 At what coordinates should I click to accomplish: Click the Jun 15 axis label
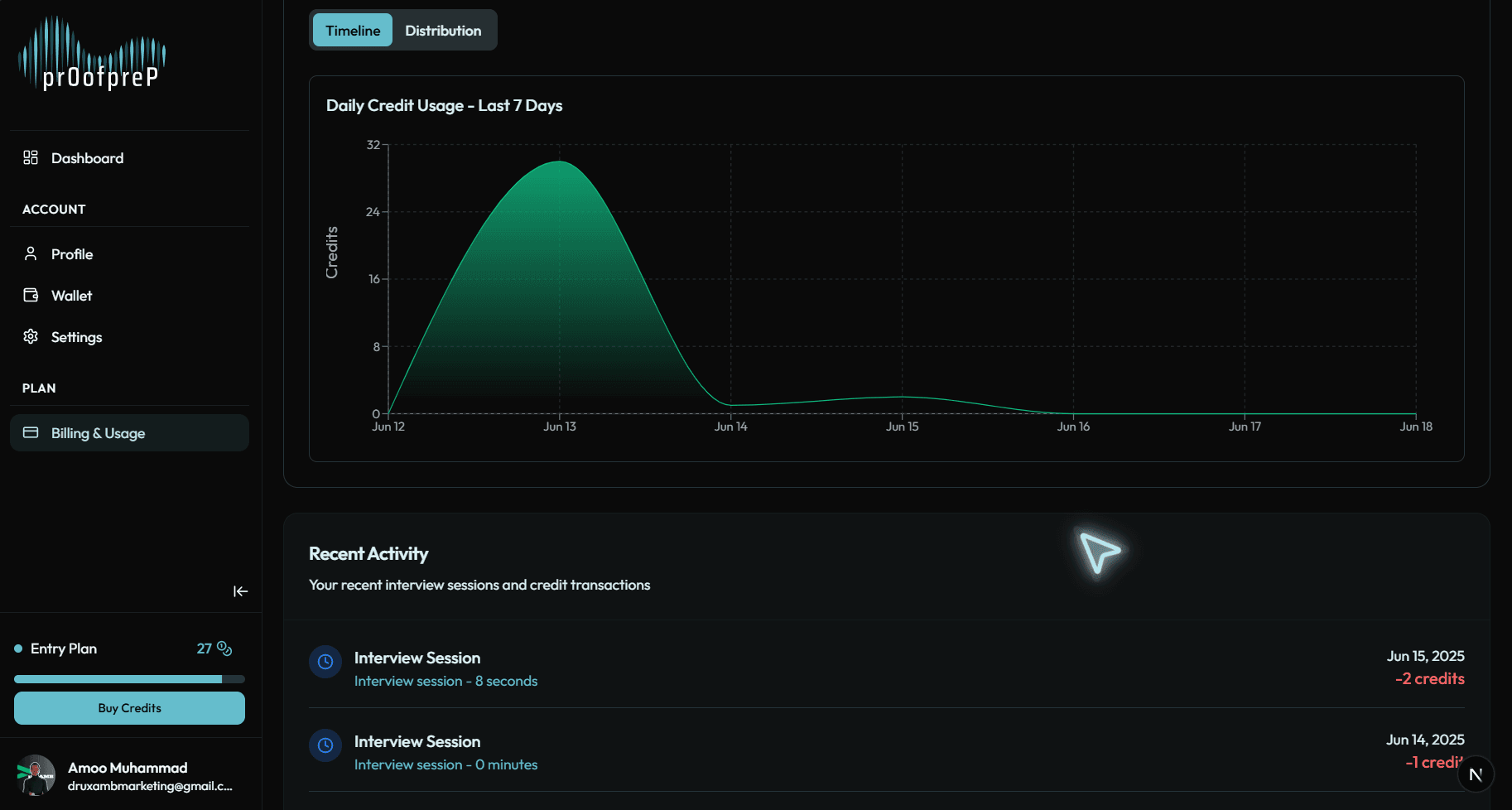point(903,427)
